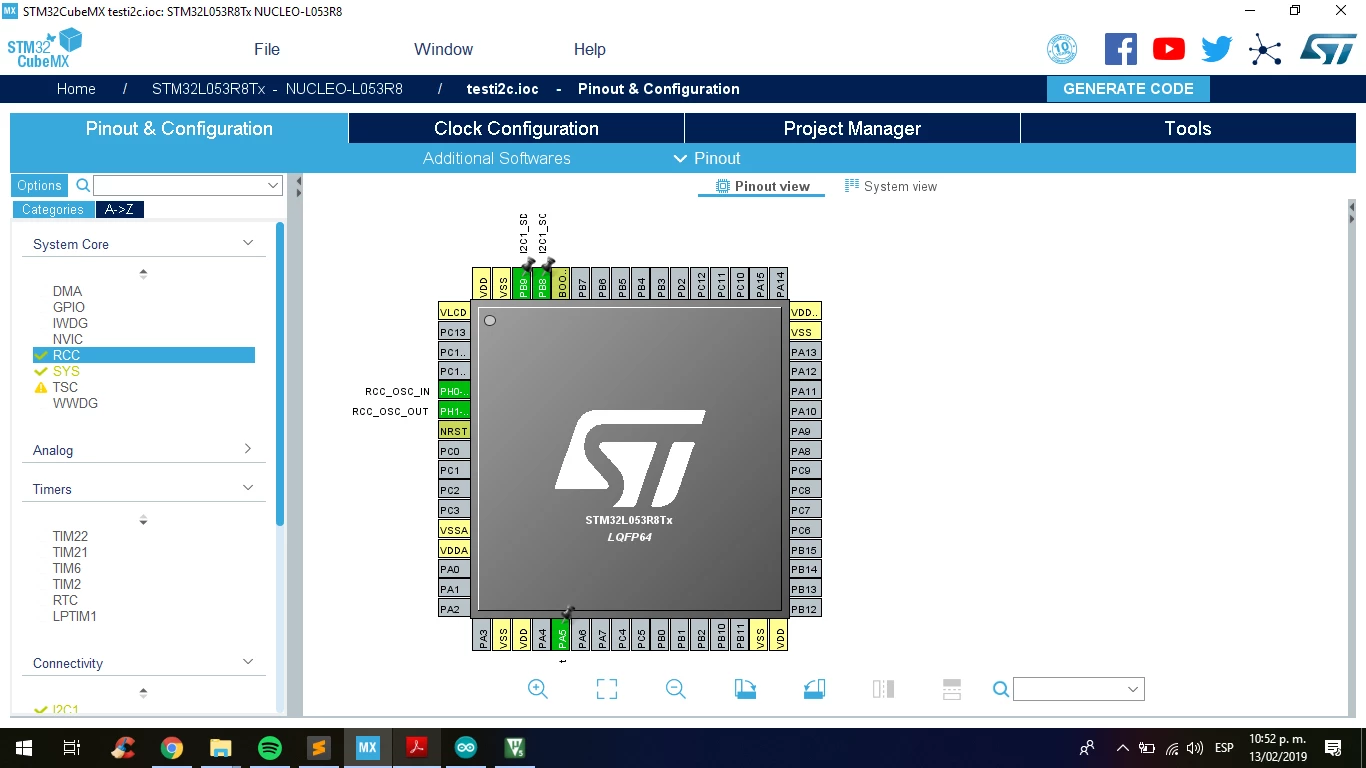Open the ST Facebook page icon
This screenshot has height=768, width=1366.
click(1121, 49)
